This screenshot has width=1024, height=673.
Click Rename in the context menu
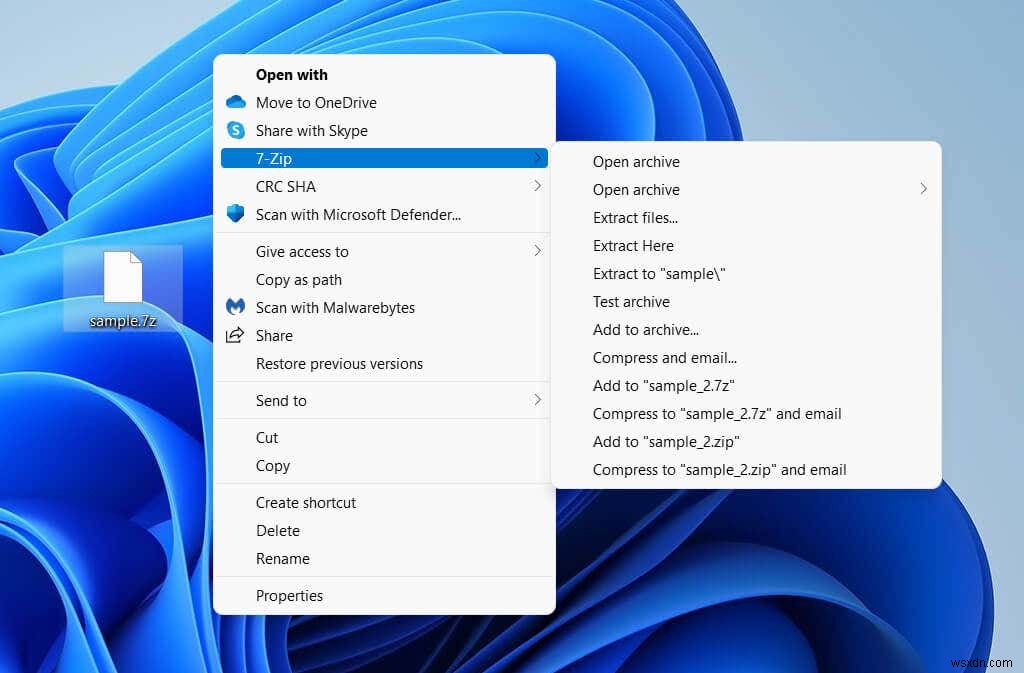(x=283, y=558)
